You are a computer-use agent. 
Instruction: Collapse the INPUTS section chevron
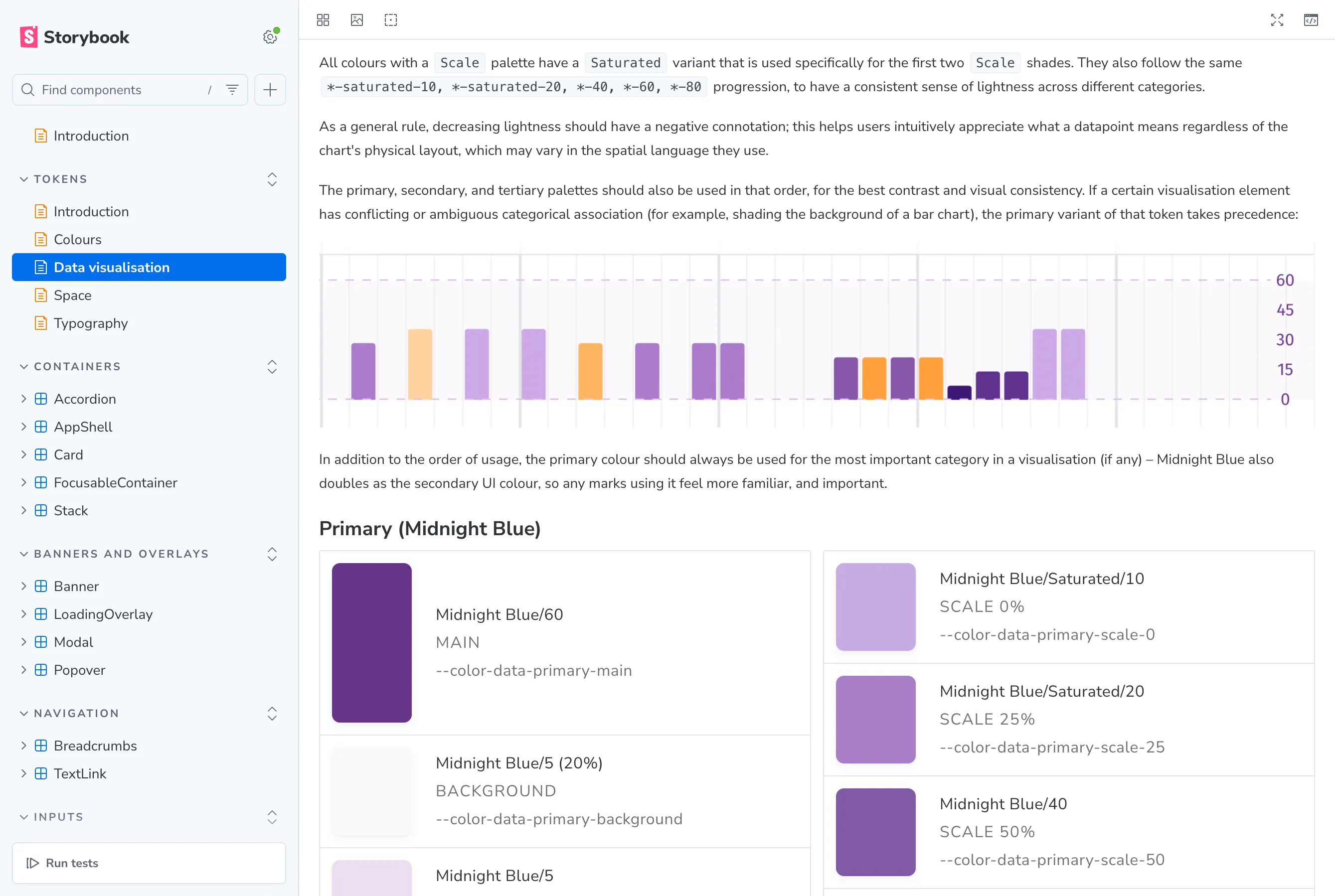(x=23, y=817)
